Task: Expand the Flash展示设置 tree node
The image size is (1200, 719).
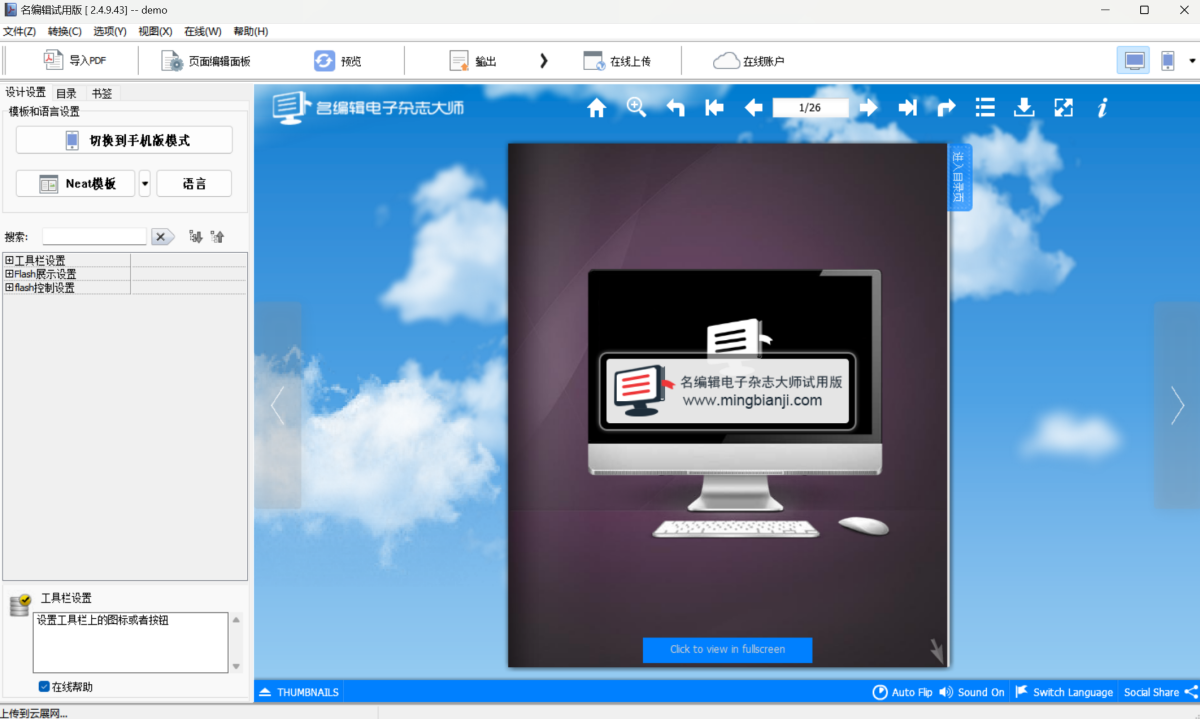Action: tap(9, 274)
